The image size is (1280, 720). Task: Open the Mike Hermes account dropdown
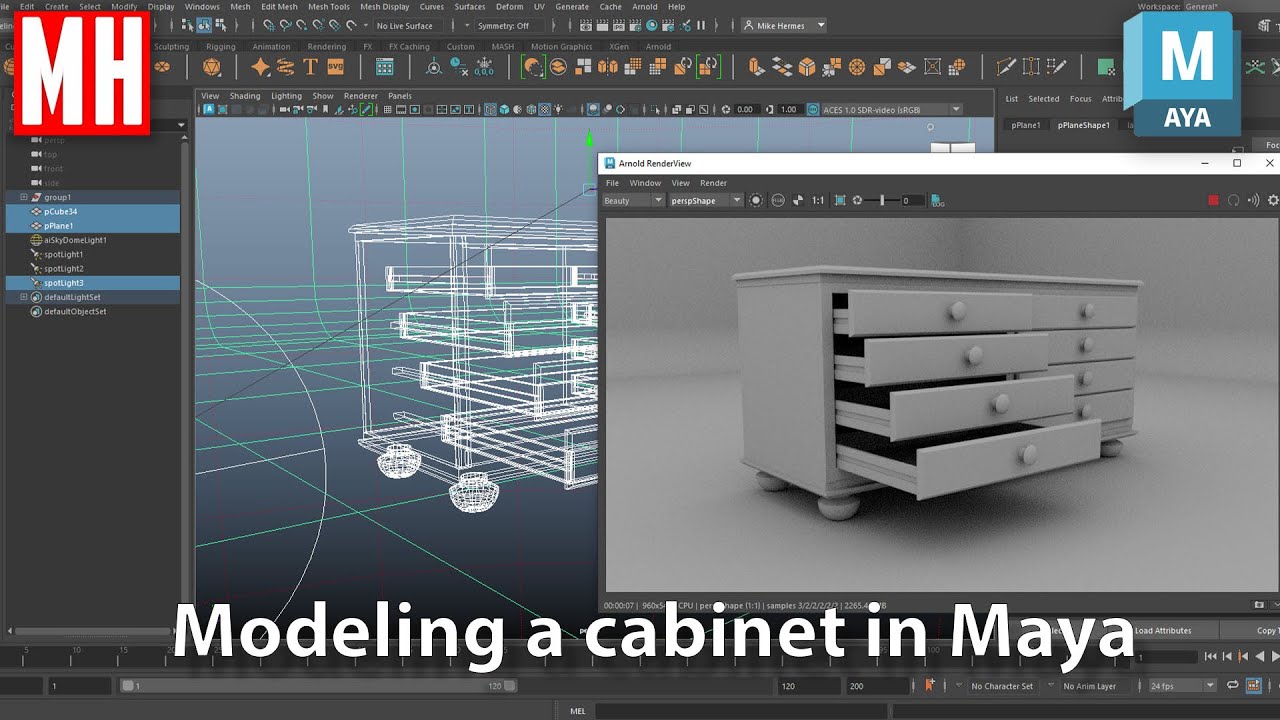tap(784, 25)
